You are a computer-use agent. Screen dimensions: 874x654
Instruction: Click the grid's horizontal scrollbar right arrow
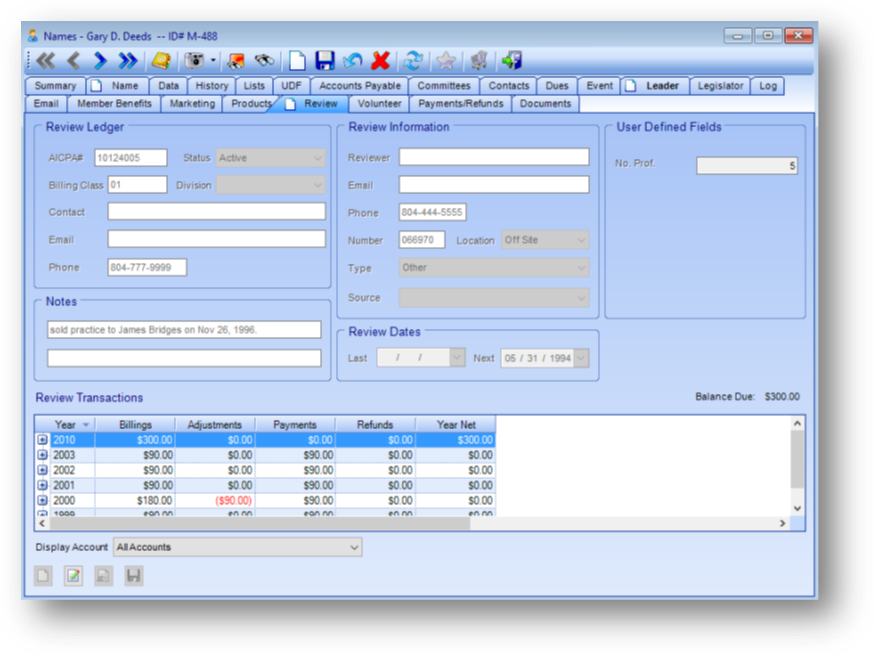point(783,523)
